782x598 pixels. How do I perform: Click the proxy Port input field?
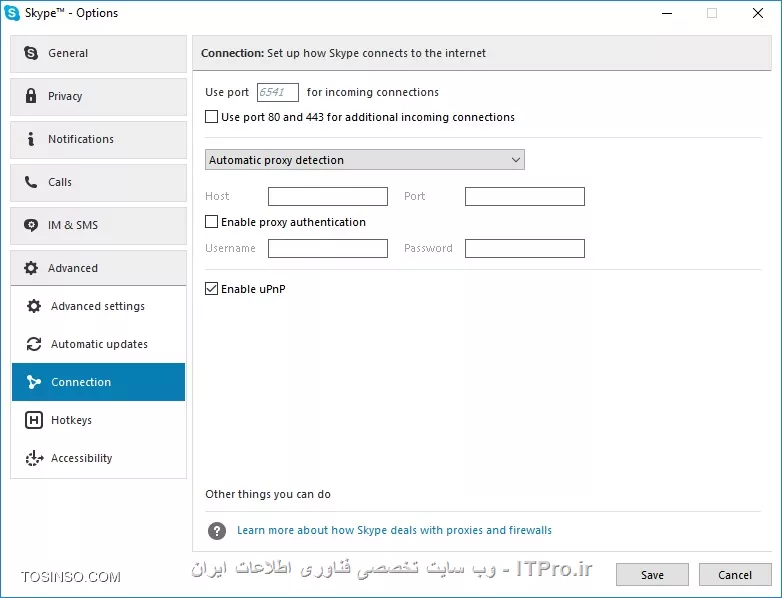pos(525,197)
